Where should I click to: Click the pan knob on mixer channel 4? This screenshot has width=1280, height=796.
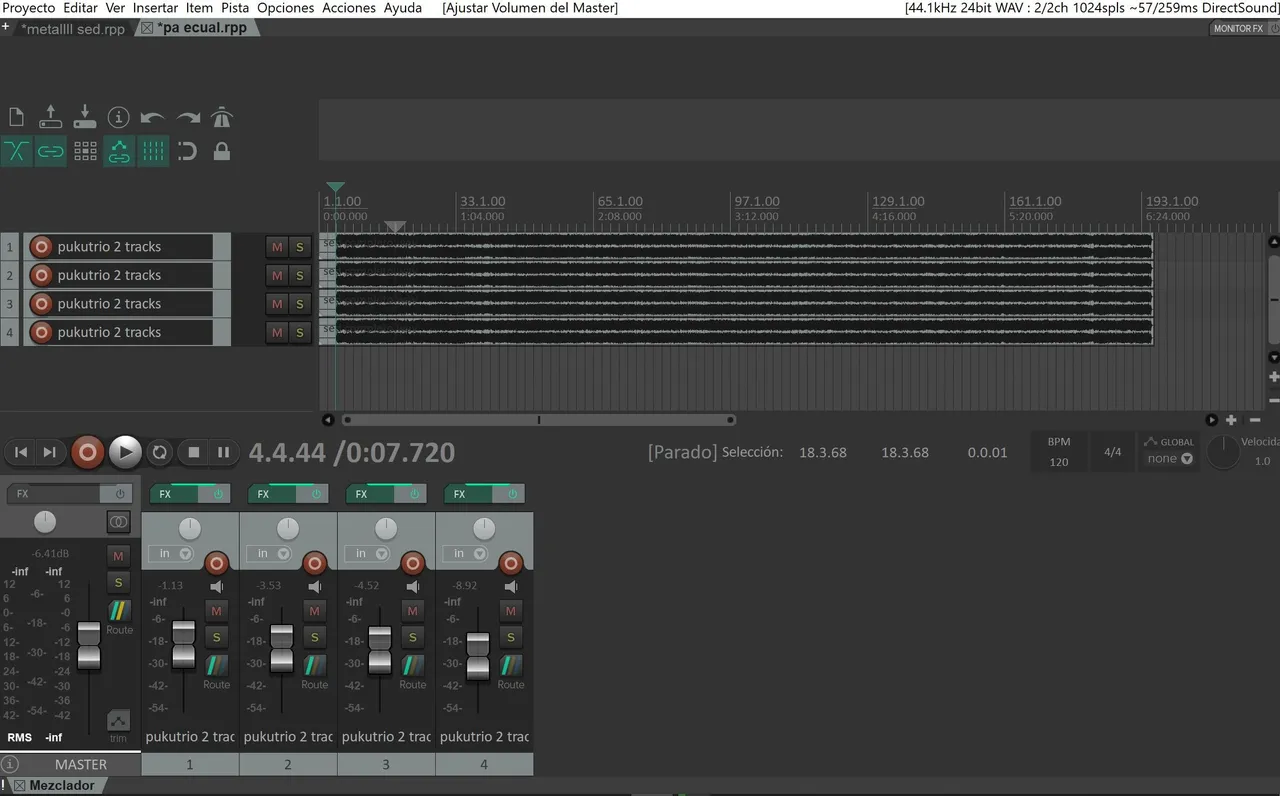click(x=484, y=529)
